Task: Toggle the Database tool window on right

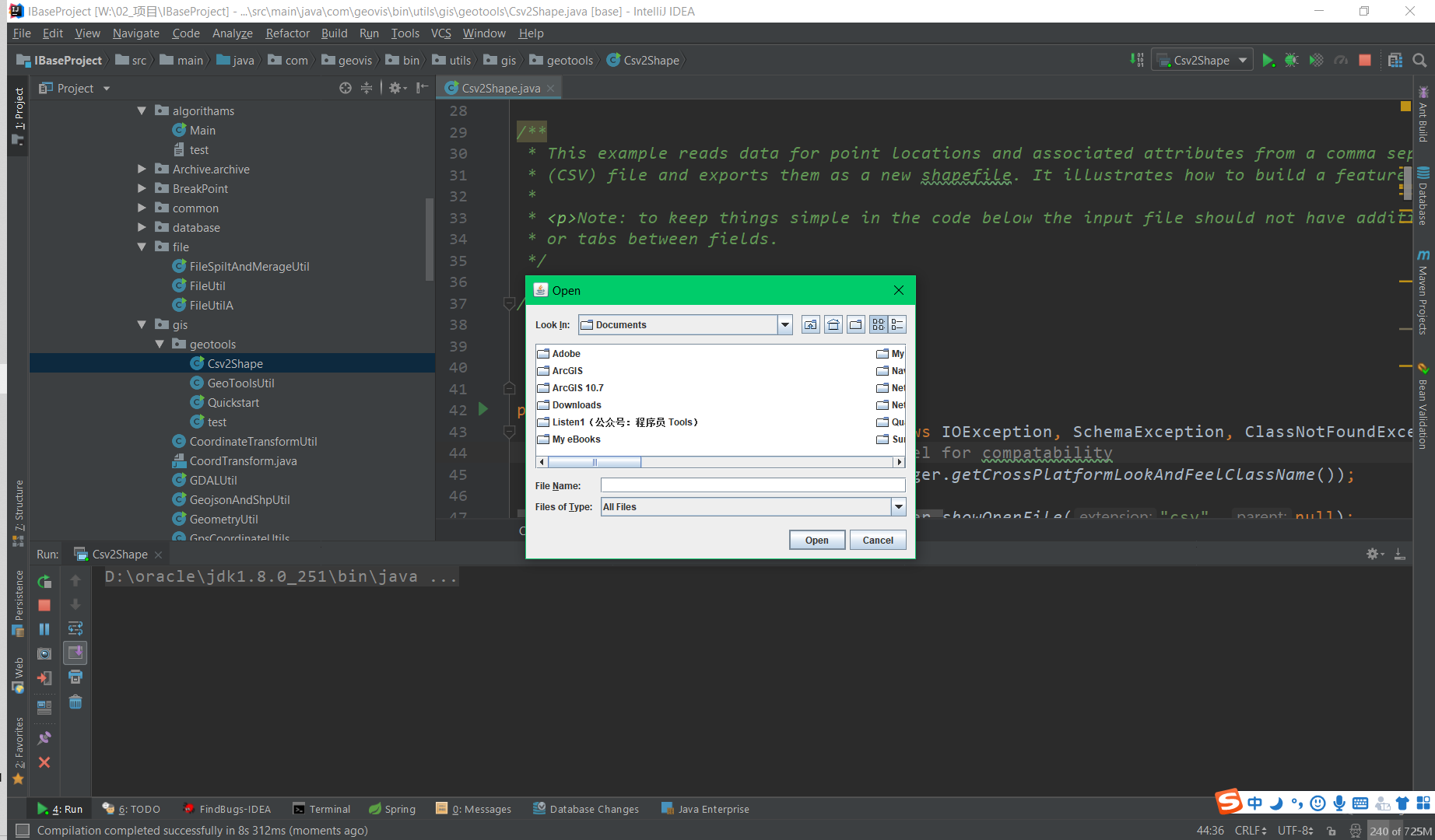Action: (1423, 196)
